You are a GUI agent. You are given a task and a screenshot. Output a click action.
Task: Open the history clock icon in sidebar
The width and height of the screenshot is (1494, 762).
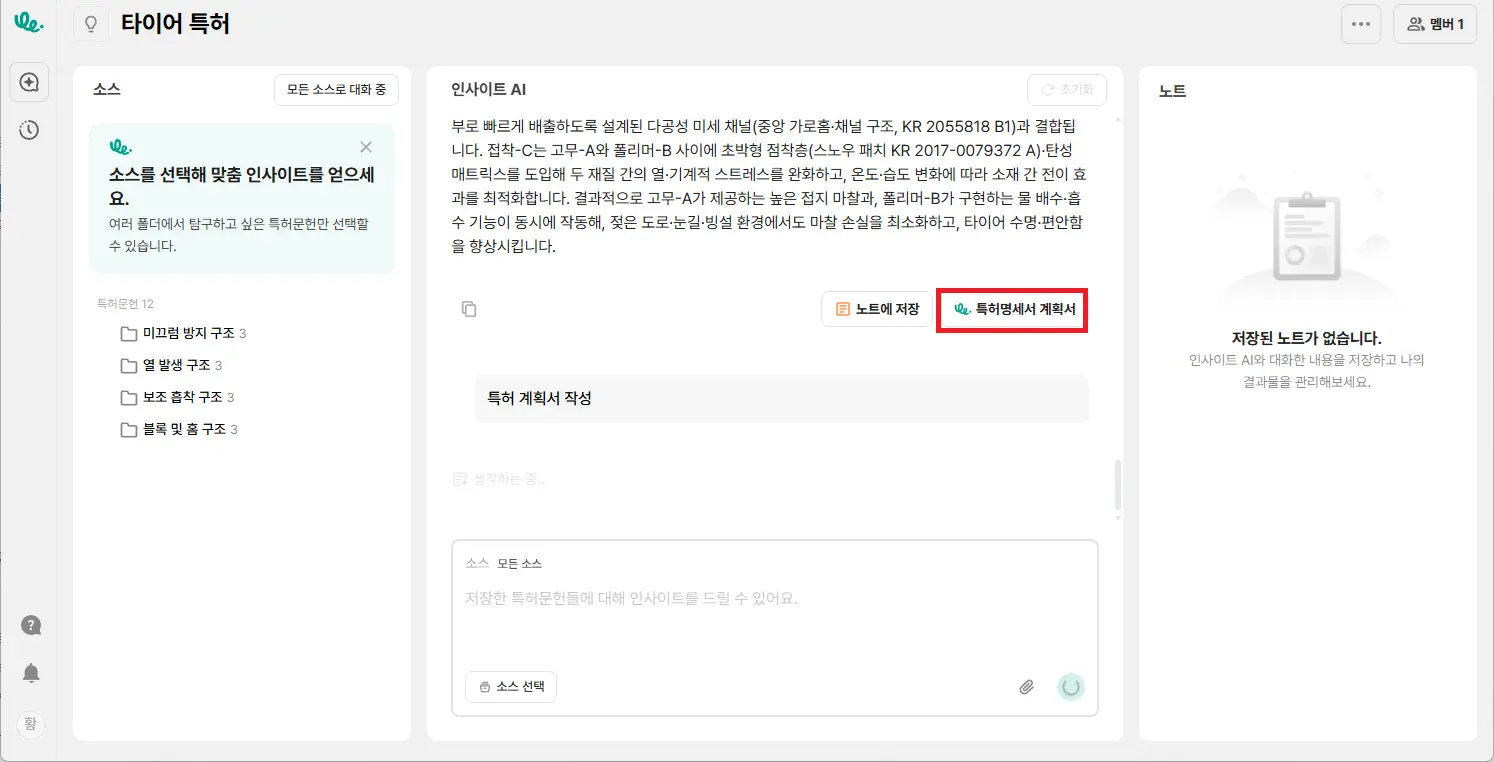coord(29,130)
